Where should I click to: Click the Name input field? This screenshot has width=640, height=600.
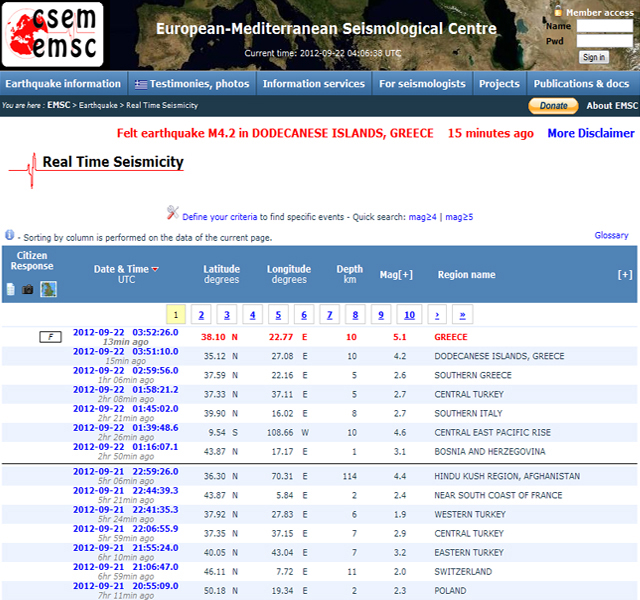point(604,26)
